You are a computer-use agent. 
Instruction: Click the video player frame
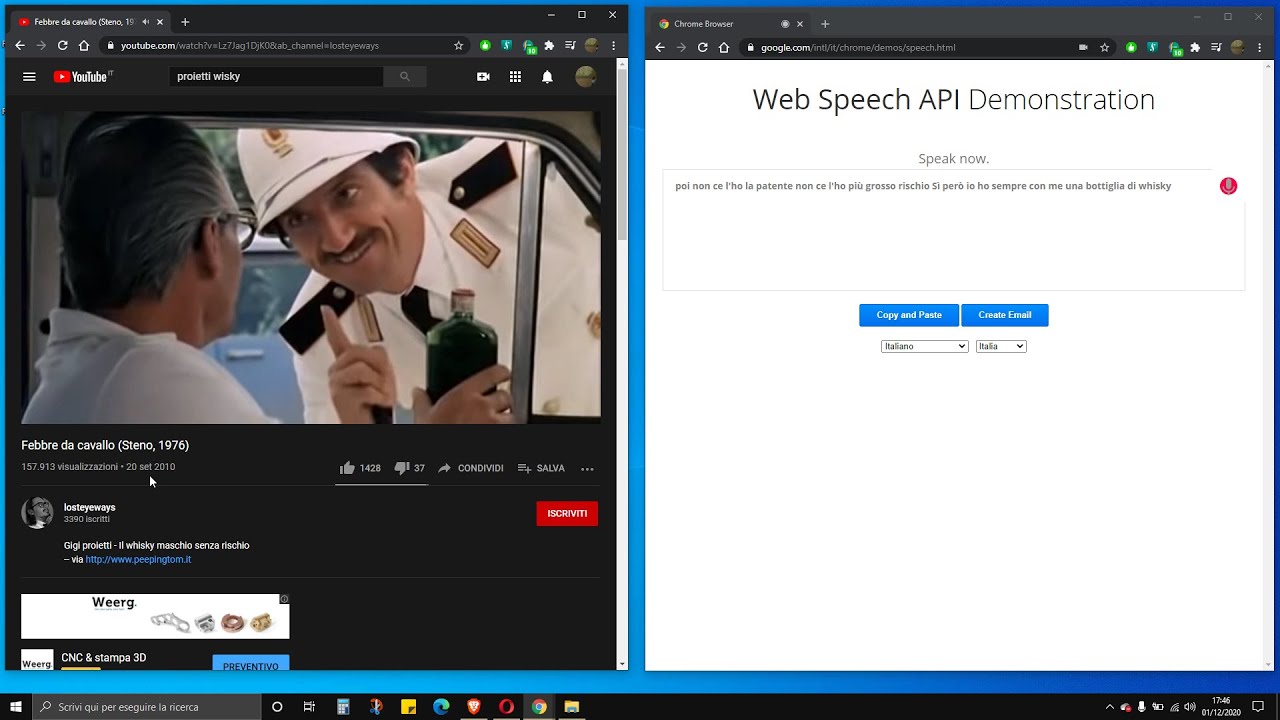click(311, 267)
